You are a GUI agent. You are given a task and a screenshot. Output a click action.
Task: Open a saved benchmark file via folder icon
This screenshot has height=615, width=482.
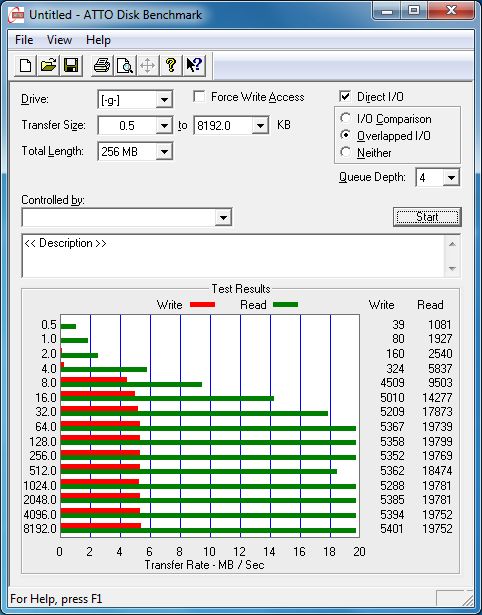pos(49,65)
